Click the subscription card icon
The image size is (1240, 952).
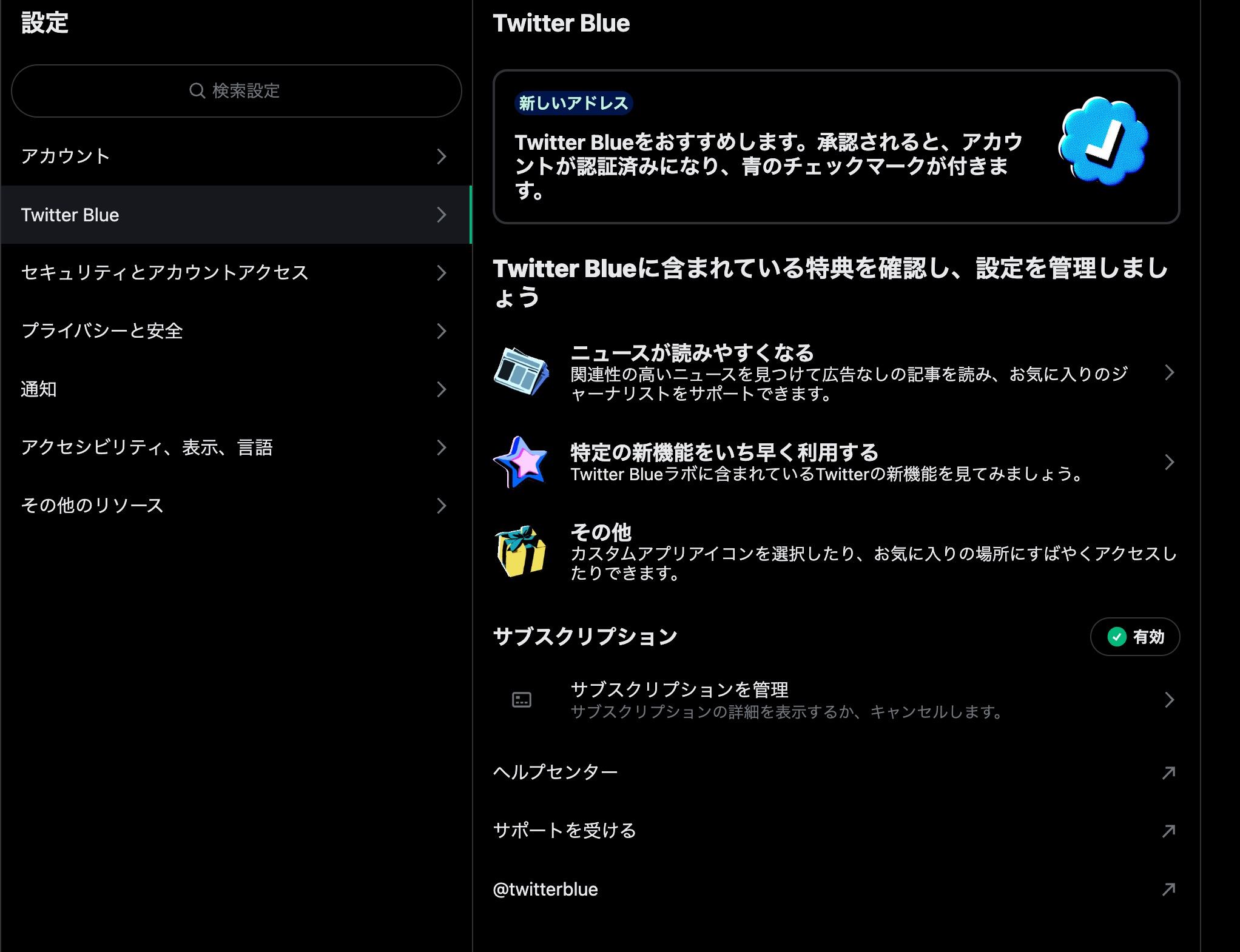tap(522, 700)
